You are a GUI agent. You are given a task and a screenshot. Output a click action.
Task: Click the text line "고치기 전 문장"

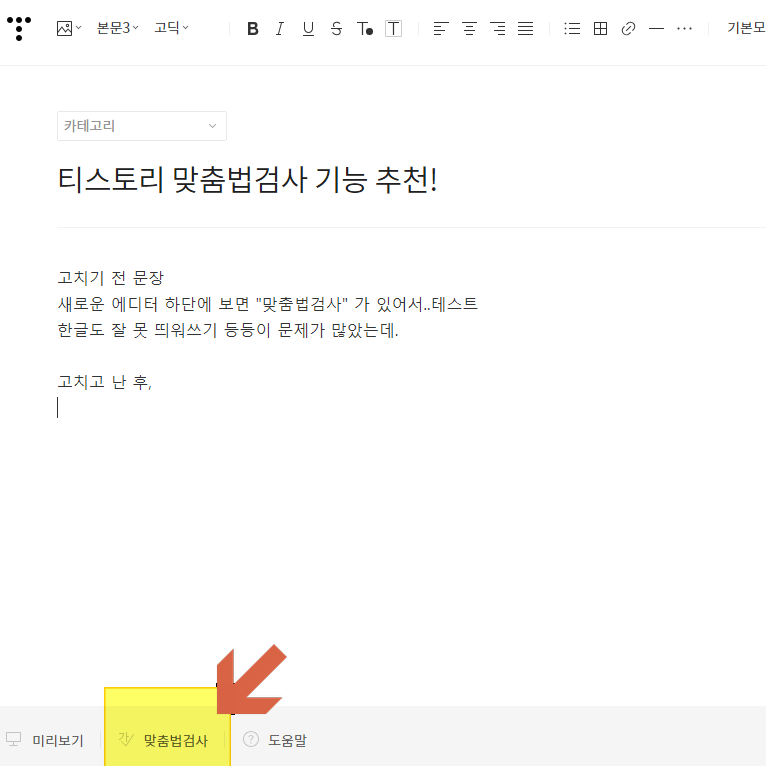111,278
